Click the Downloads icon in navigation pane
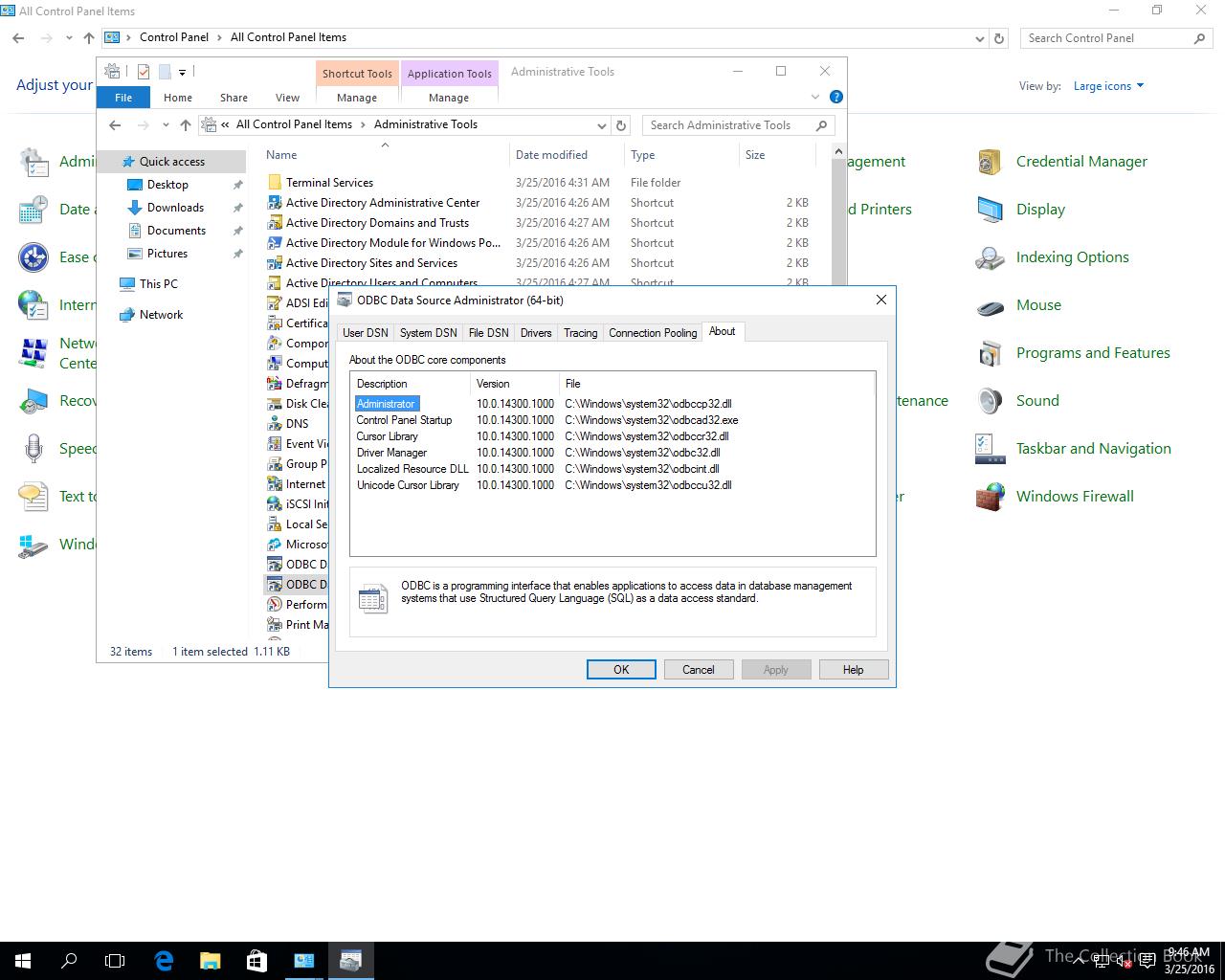 135,208
